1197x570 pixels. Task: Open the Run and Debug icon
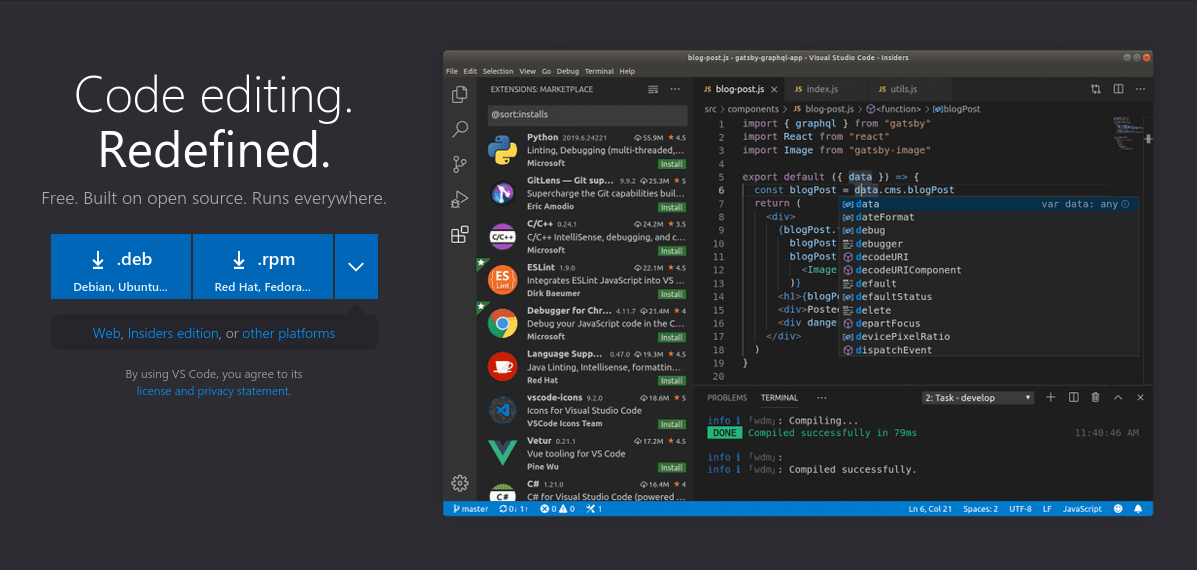point(460,199)
